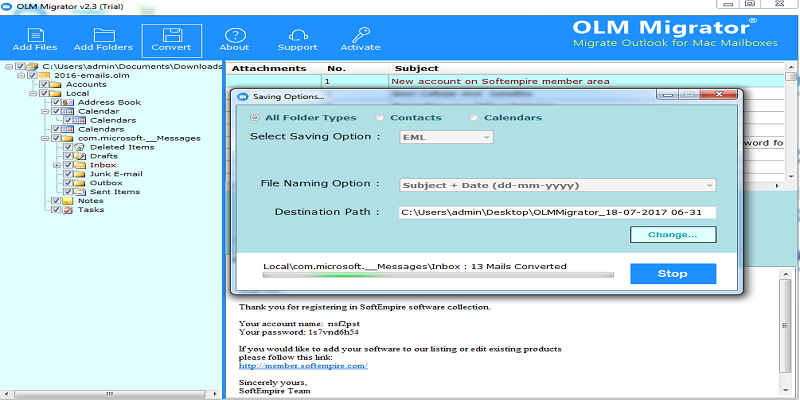Click the Notes folder icon
Screen dimensions: 800x400
tap(69, 201)
